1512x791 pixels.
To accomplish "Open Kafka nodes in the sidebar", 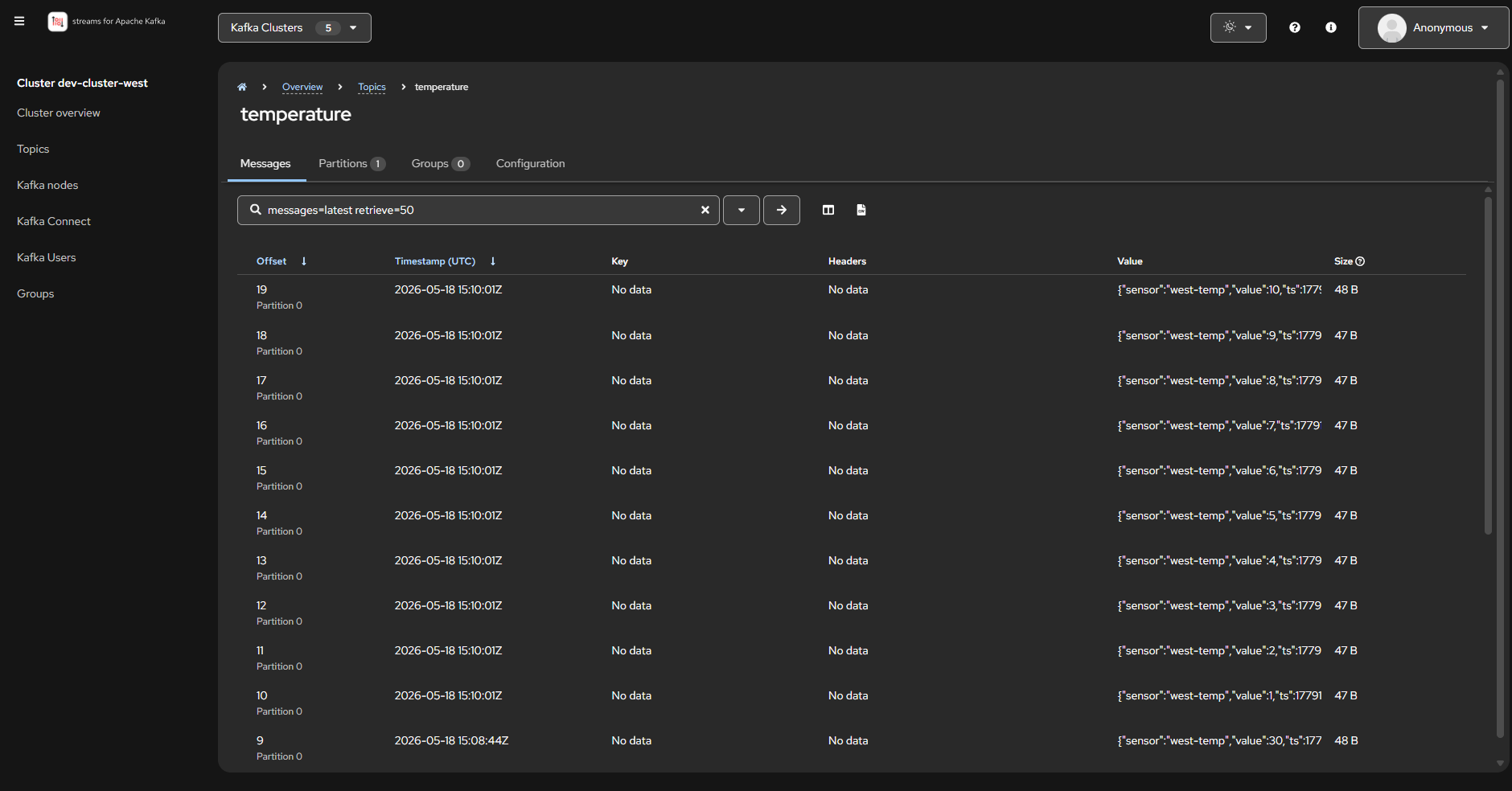I will tap(47, 185).
